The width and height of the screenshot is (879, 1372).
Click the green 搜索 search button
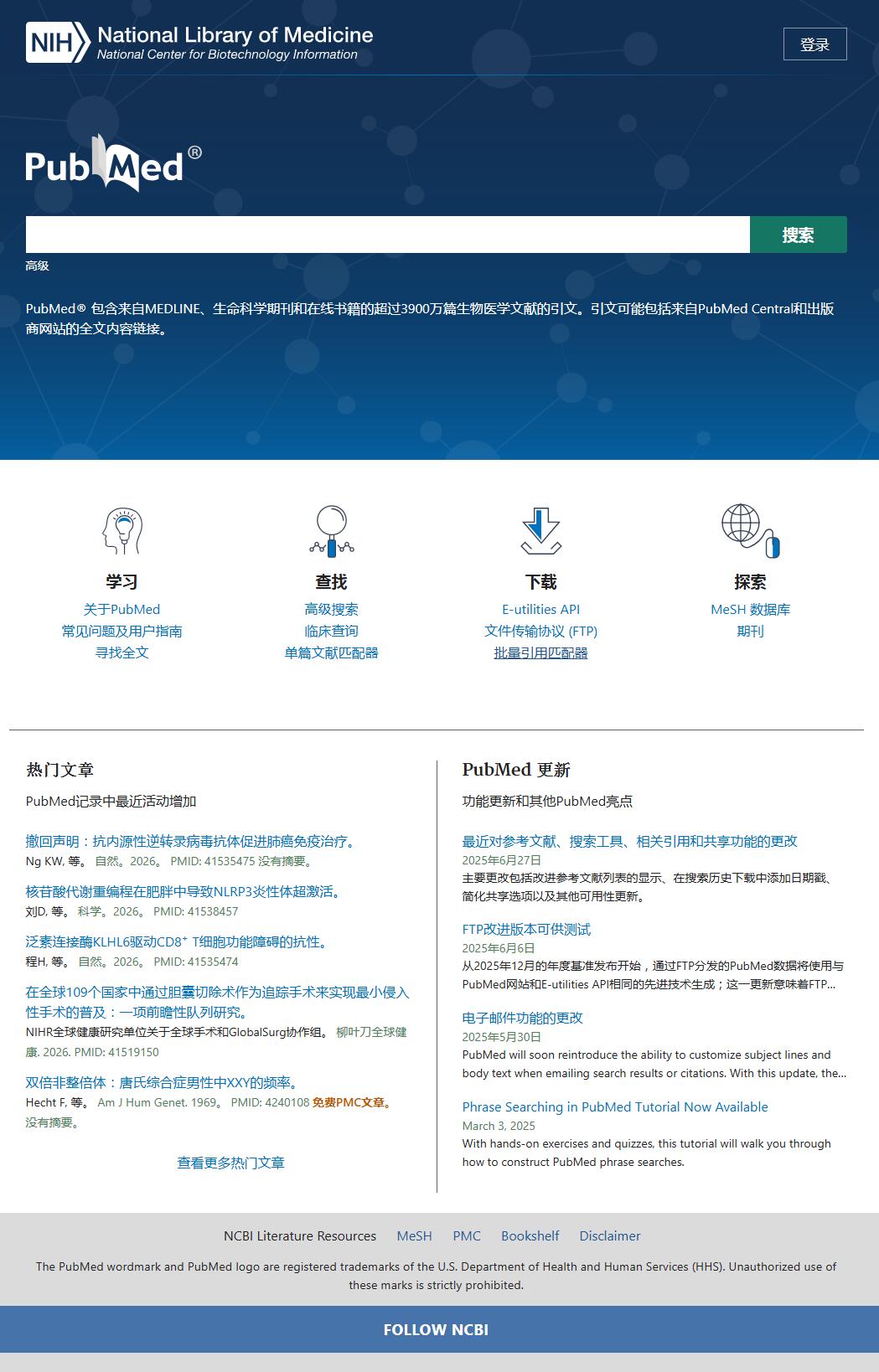click(x=798, y=235)
